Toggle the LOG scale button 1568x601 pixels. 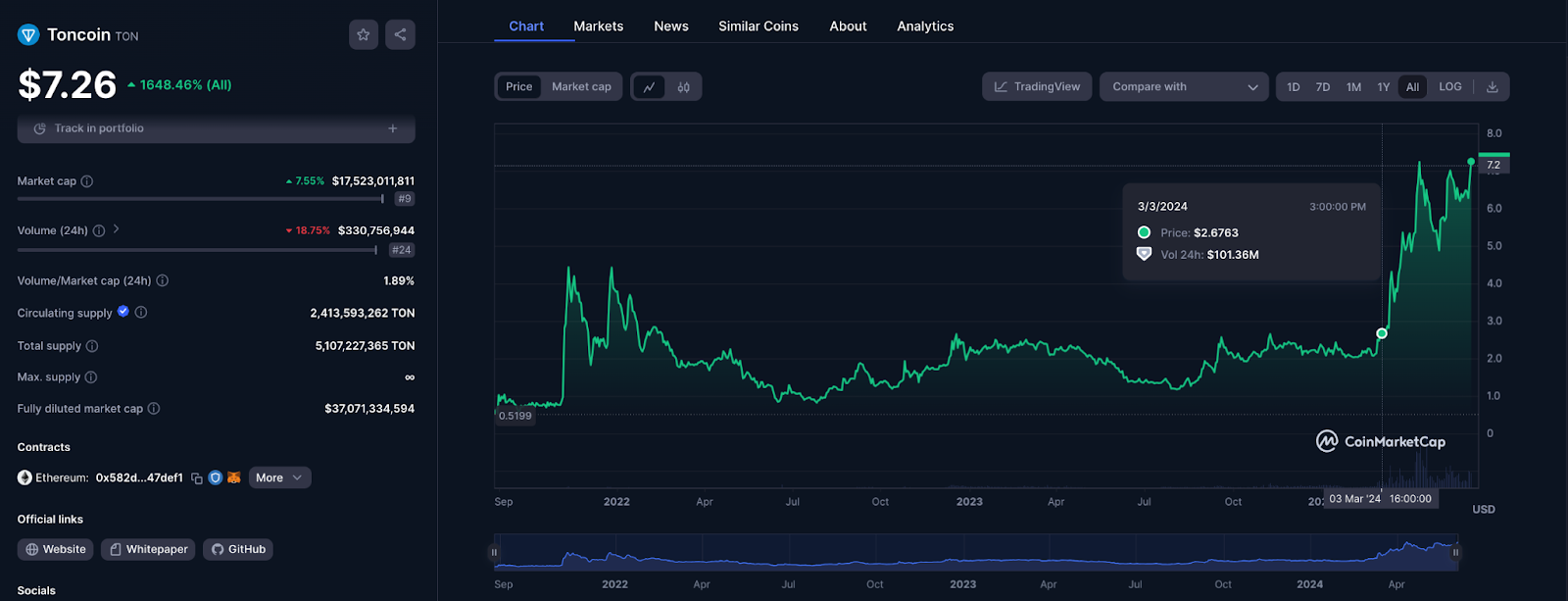1450,87
